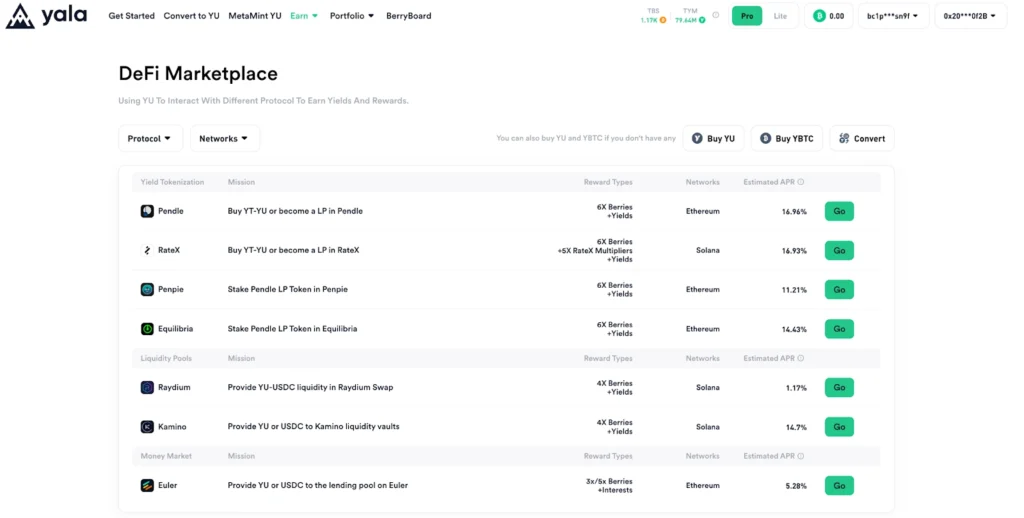Click the Buy YU button

[713, 138]
